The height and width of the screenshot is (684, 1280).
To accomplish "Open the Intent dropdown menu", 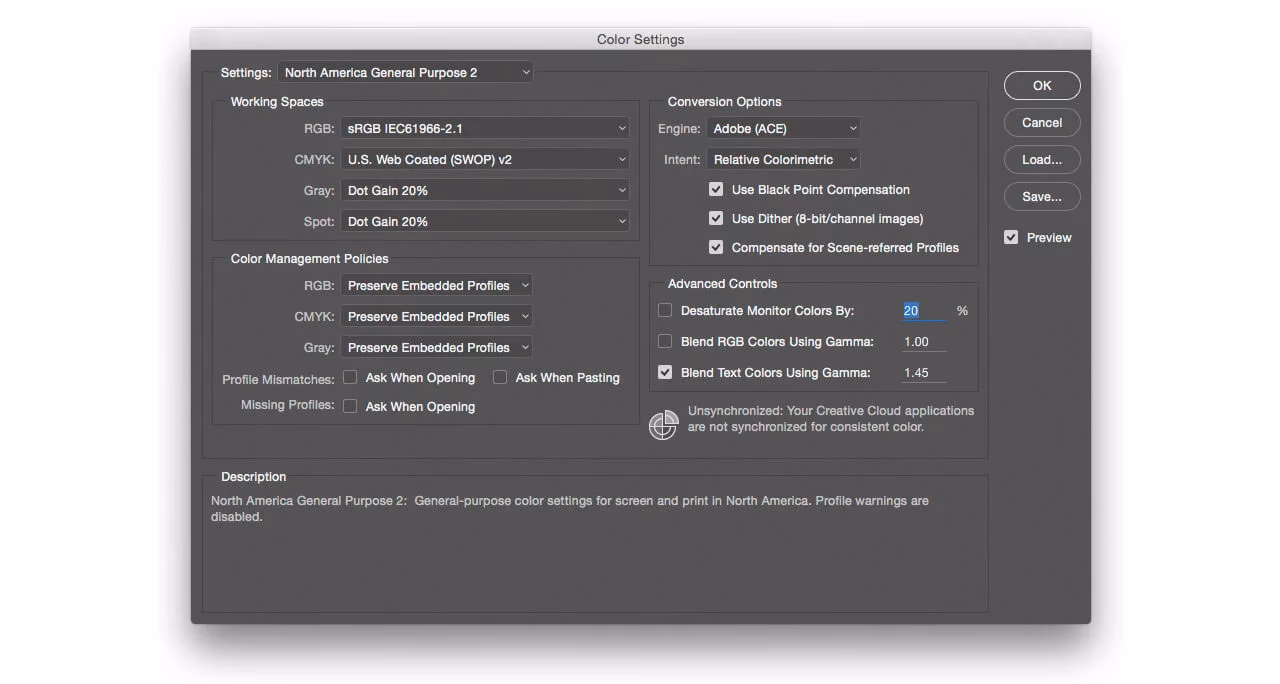I will pyautogui.click(x=783, y=159).
